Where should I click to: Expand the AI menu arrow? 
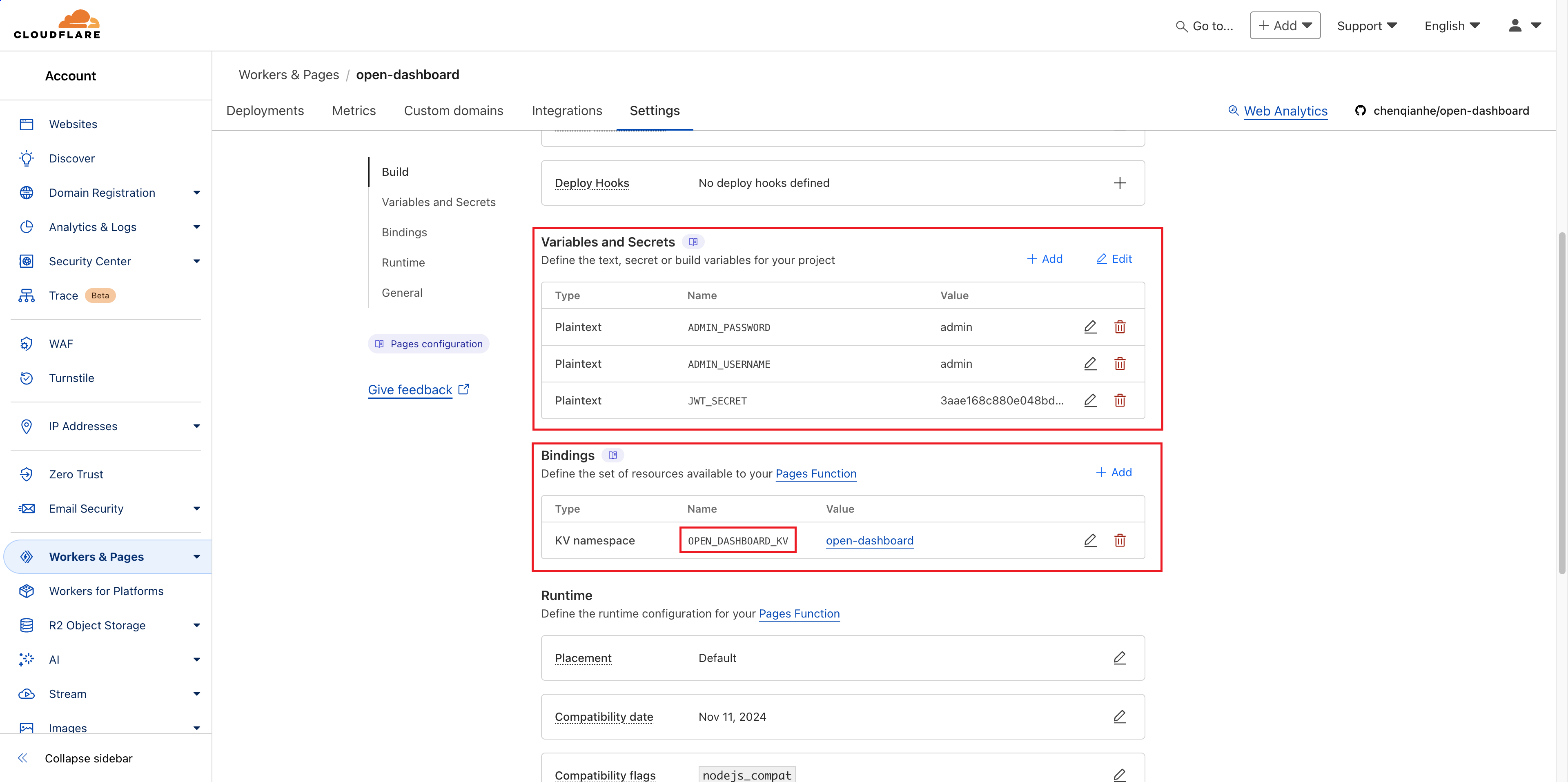[x=196, y=659]
